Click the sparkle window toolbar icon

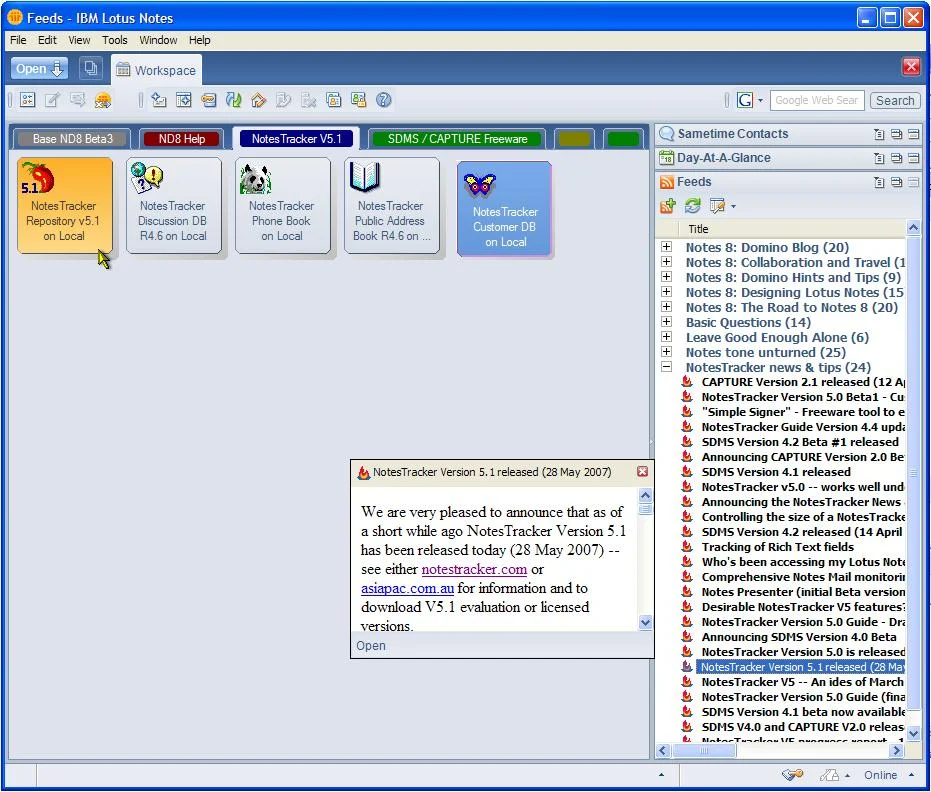pos(183,100)
